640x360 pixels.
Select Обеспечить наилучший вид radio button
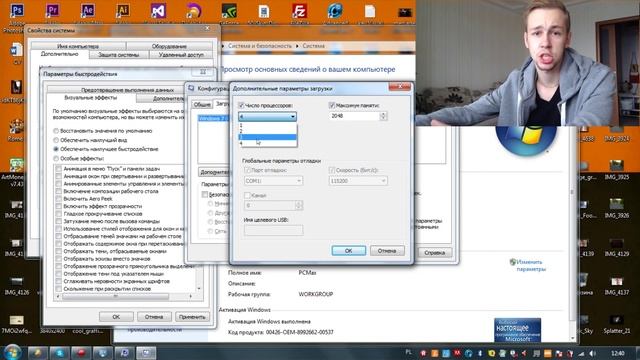[x=56, y=140]
